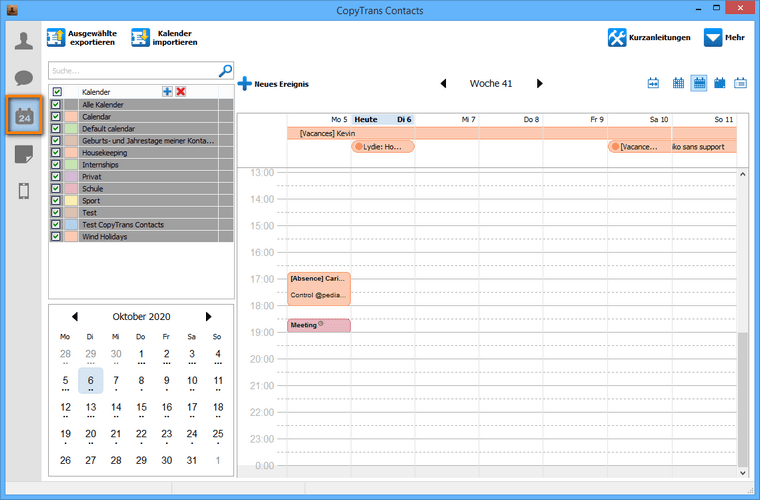This screenshot has width=760, height=500.
Task: Open the [Vacances] Kevin all-day event
Action: click(x=512, y=133)
